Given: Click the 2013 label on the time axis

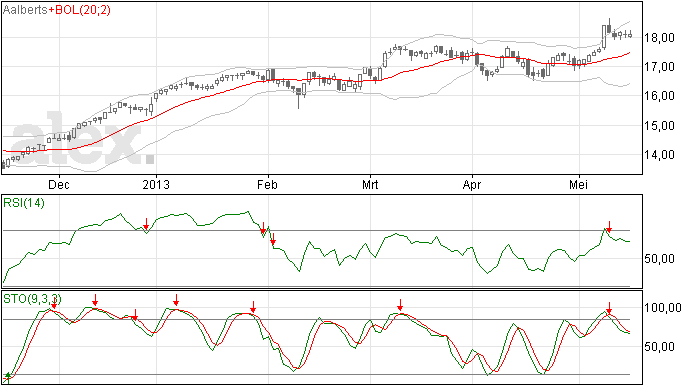Looking at the screenshot, I should 156,185.
